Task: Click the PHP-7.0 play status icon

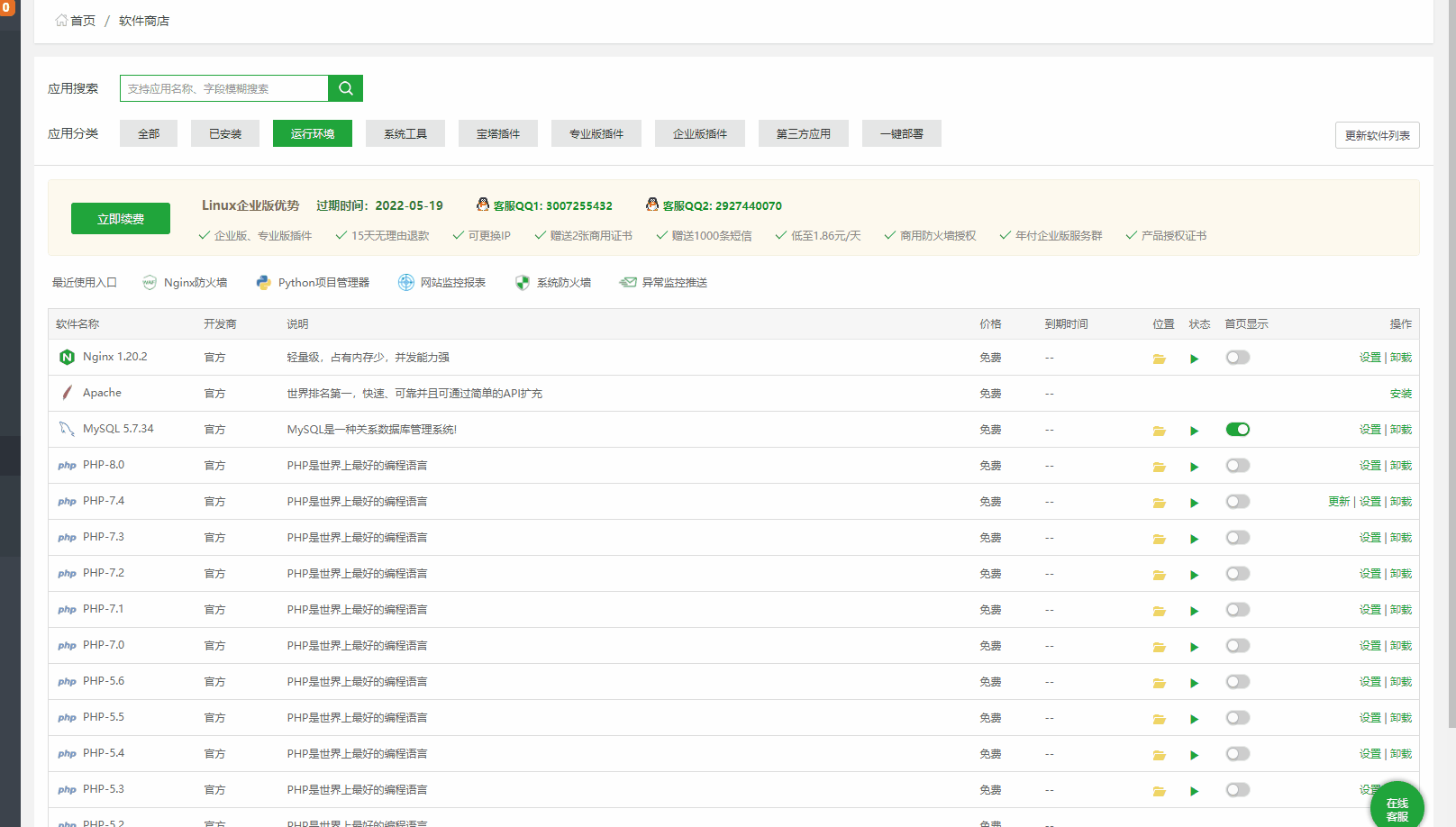Action: 1195,647
